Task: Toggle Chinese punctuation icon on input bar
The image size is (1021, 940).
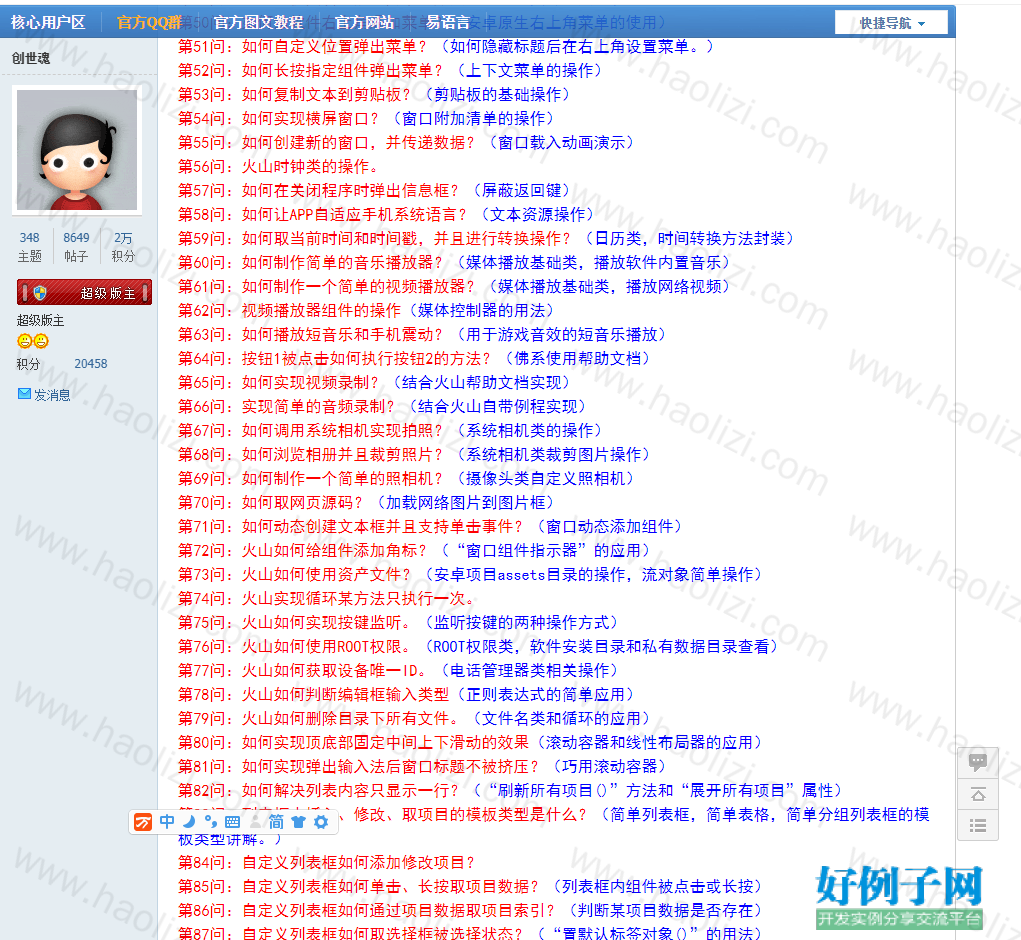Action: [210, 822]
